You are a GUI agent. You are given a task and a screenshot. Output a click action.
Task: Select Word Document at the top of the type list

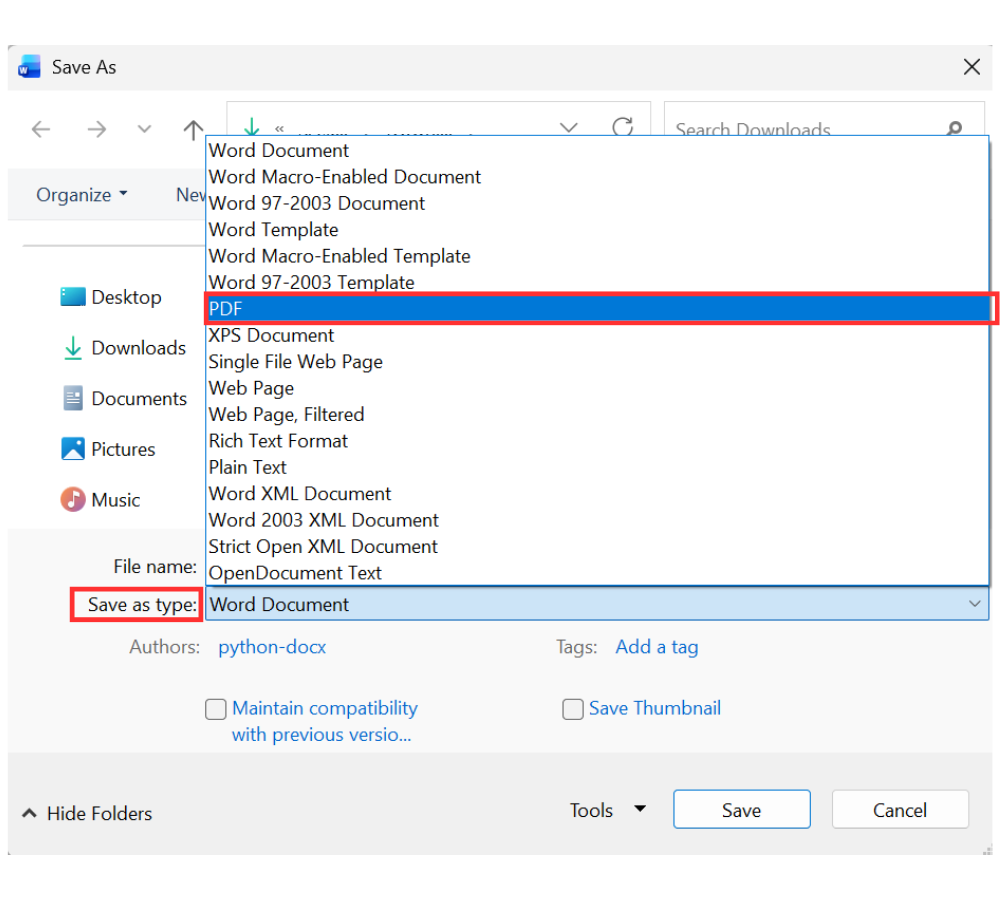tap(597, 151)
